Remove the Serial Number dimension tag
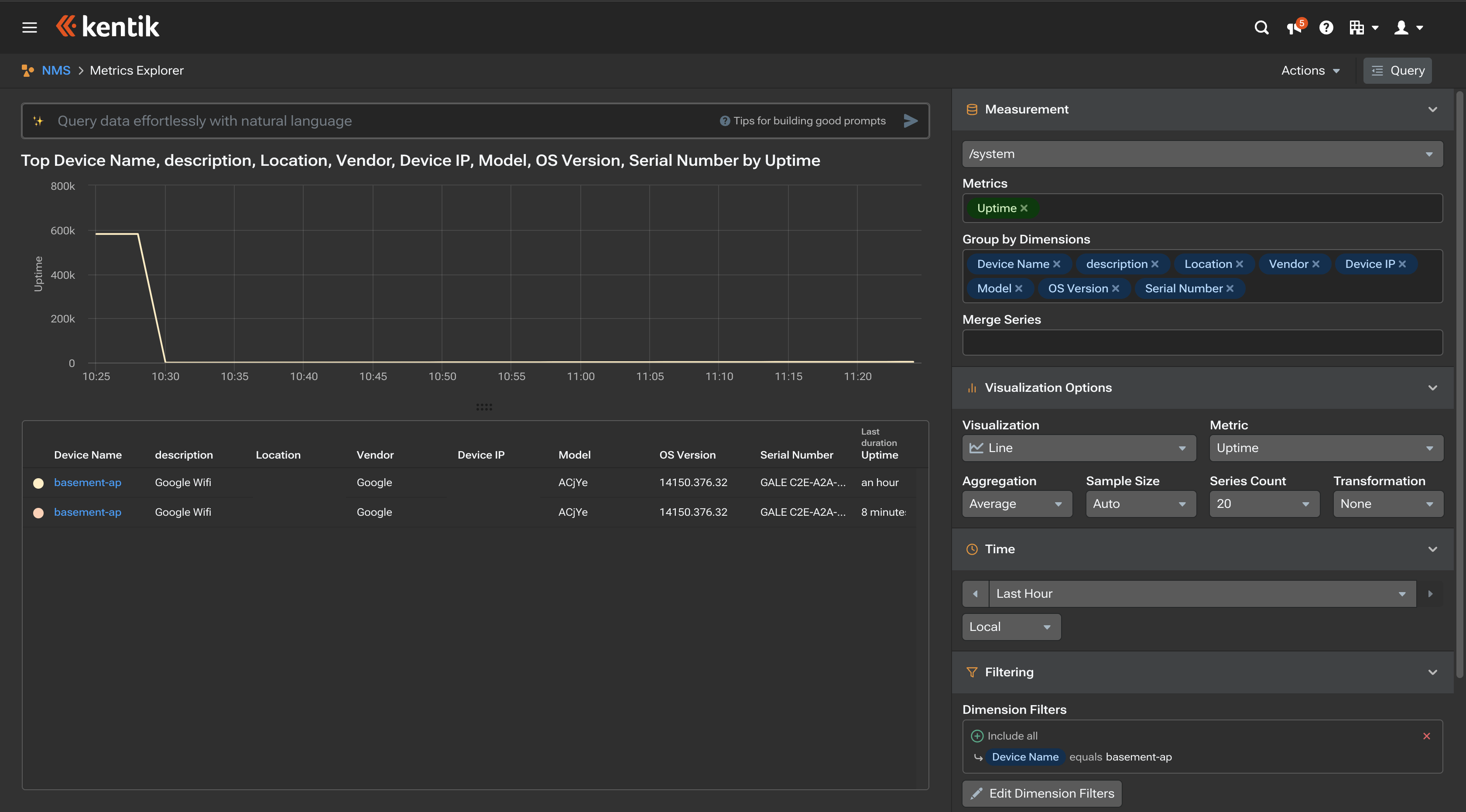1466x812 pixels. [x=1230, y=288]
